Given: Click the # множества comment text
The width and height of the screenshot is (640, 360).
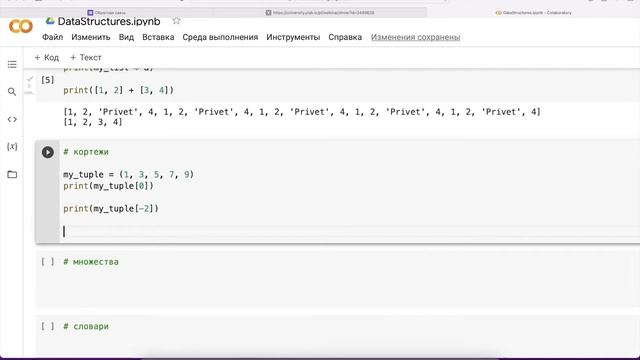Looking at the screenshot, I should pyautogui.click(x=91, y=262).
